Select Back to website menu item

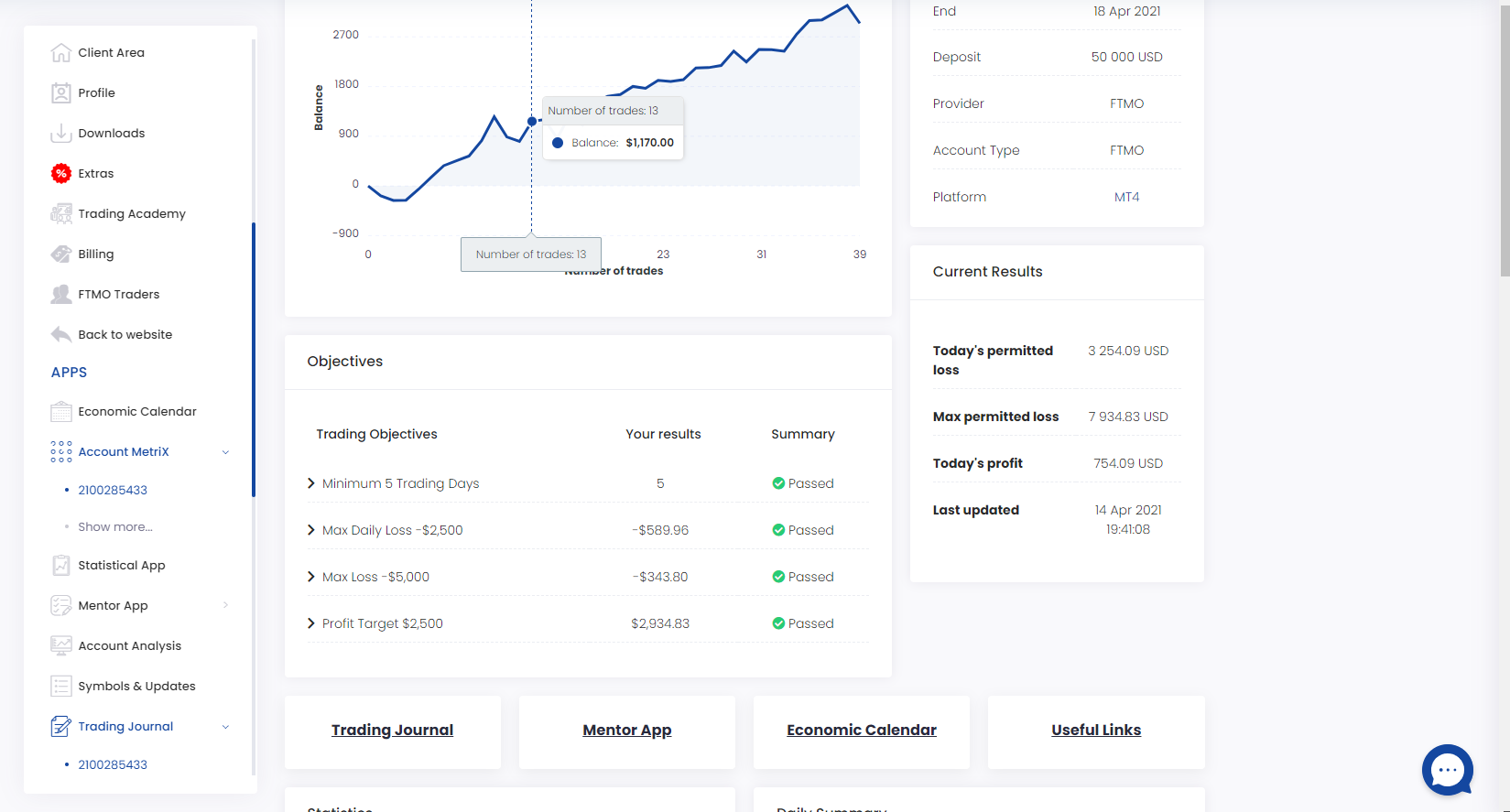coord(125,335)
